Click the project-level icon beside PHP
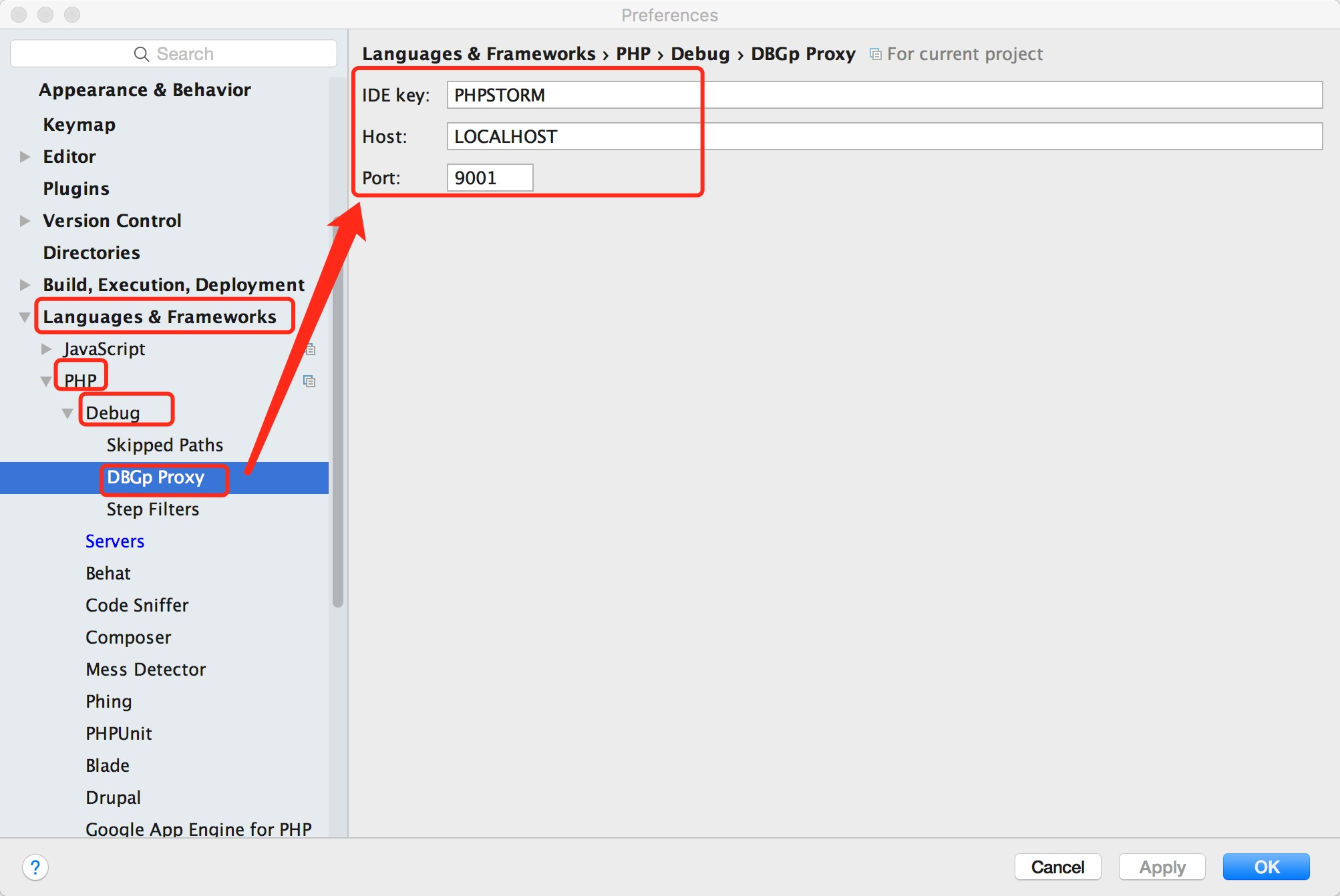The width and height of the screenshot is (1340, 896). click(x=309, y=381)
